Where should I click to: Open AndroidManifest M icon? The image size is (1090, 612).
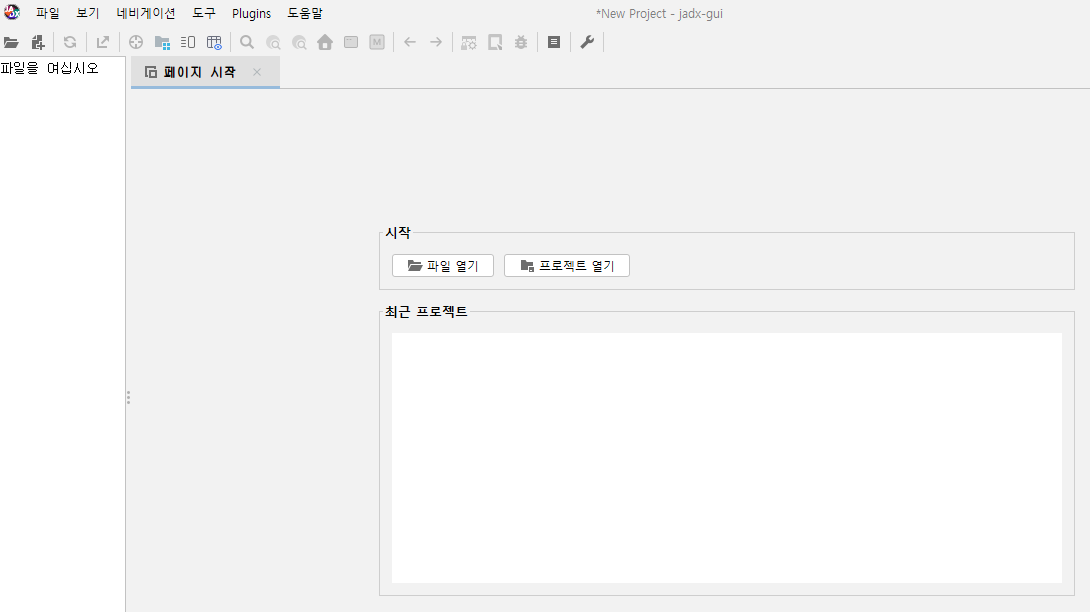[x=377, y=42]
